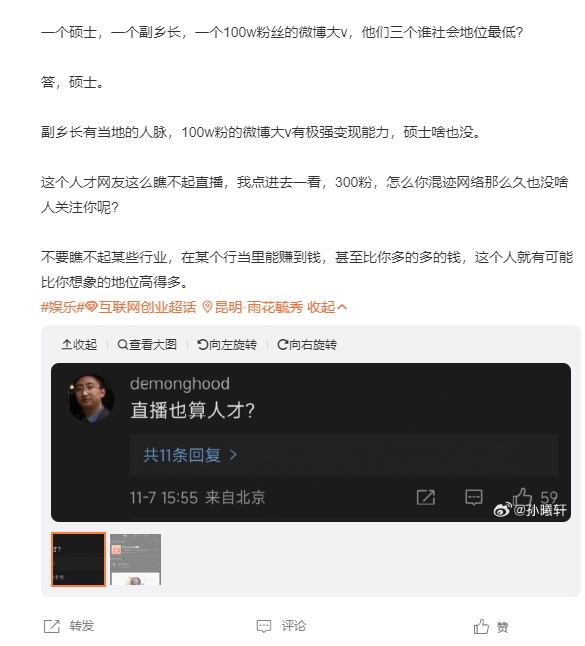Select the first dark image thumbnail
The width and height of the screenshot is (585, 646).
tap(78, 559)
